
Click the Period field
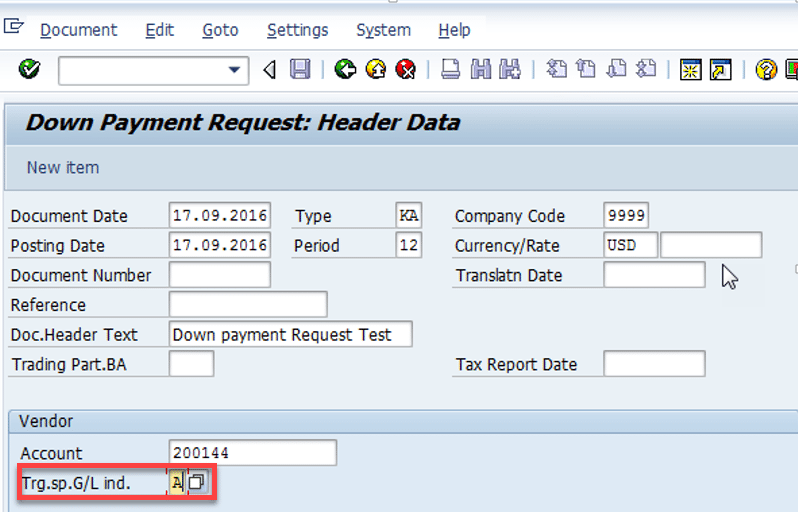pyautogui.click(x=409, y=245)
